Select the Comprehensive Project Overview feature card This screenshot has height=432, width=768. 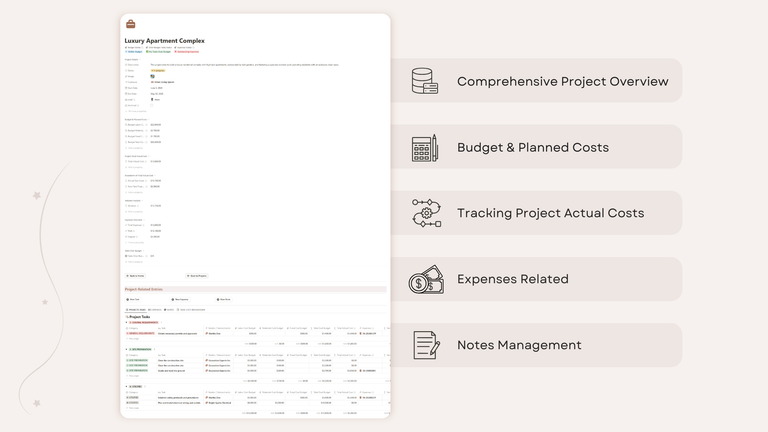(x=545, y=81)
